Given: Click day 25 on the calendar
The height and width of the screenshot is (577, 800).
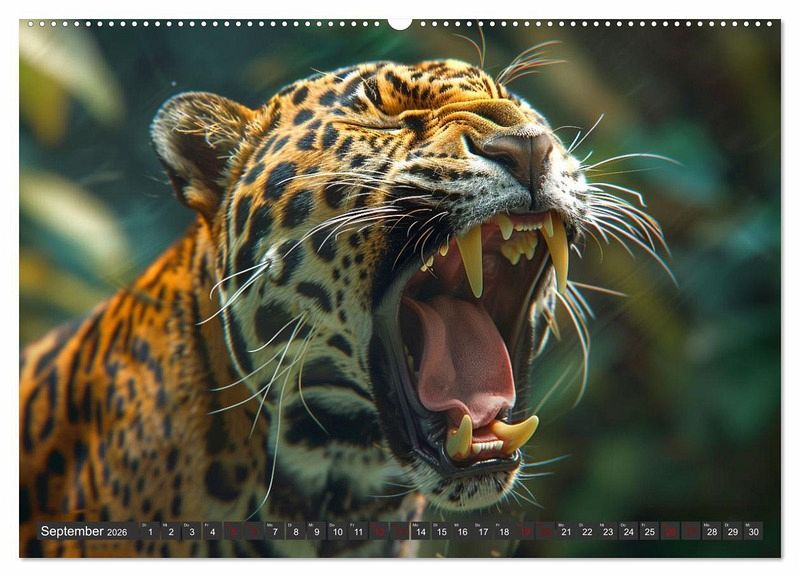Looking at the screenshot, I should point(650,532).
